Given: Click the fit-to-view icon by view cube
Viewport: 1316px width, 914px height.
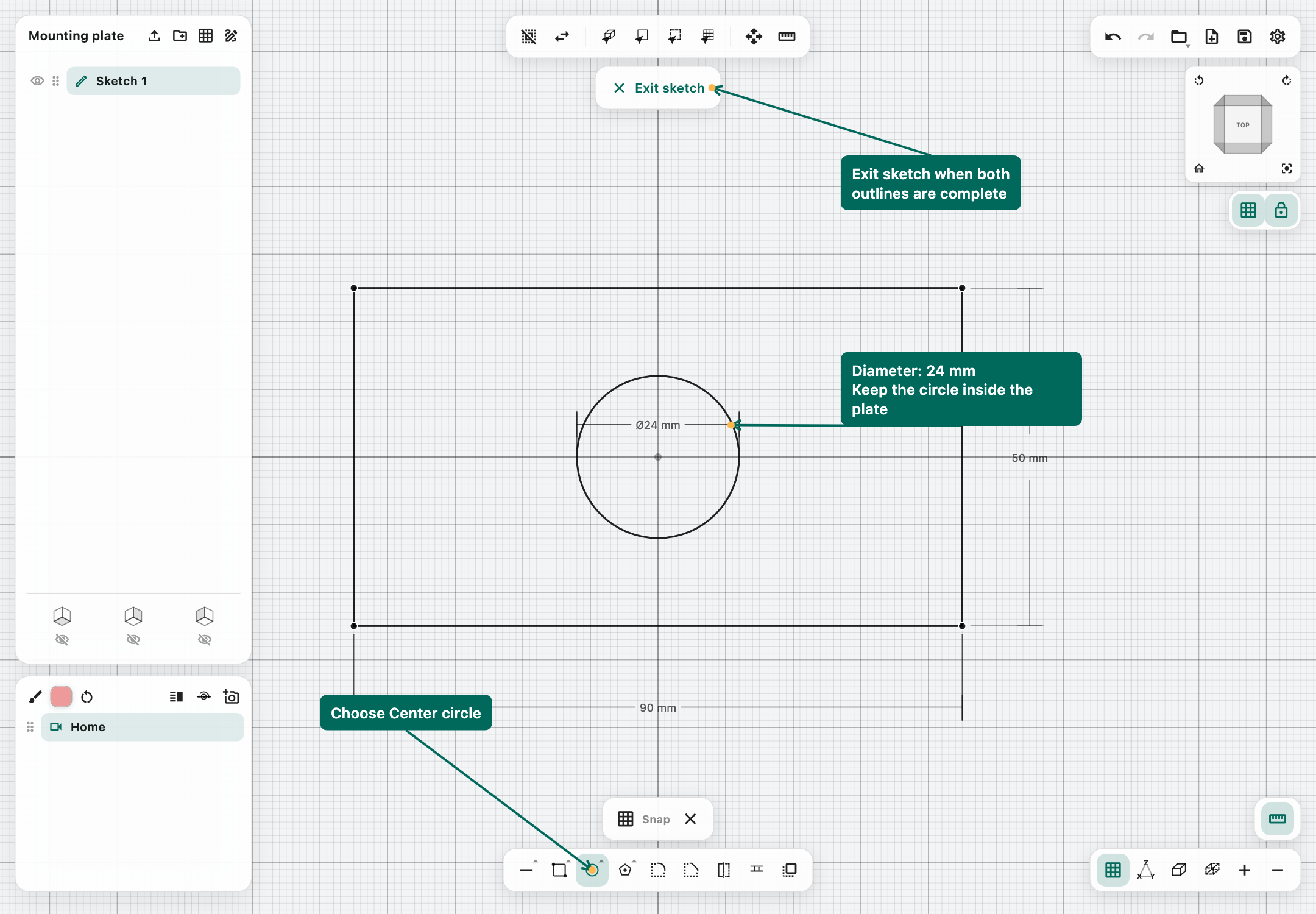Looking at the screenshot, I should coord(1287,168).
